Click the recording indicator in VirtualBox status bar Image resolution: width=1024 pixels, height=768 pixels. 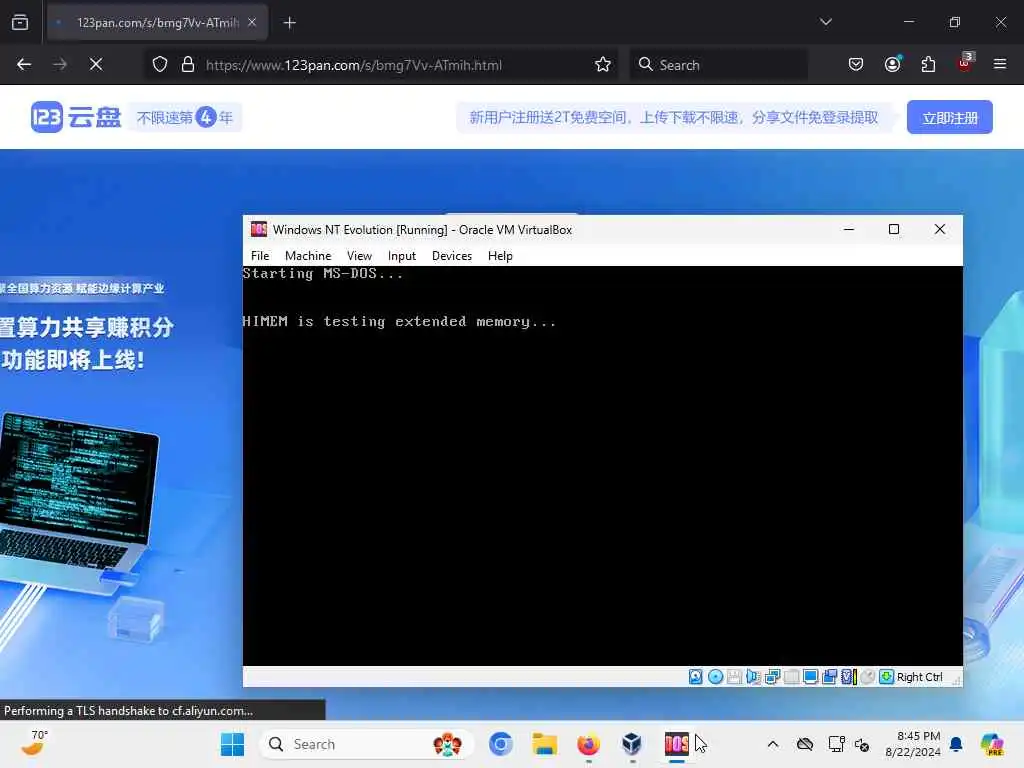(867, 677)
